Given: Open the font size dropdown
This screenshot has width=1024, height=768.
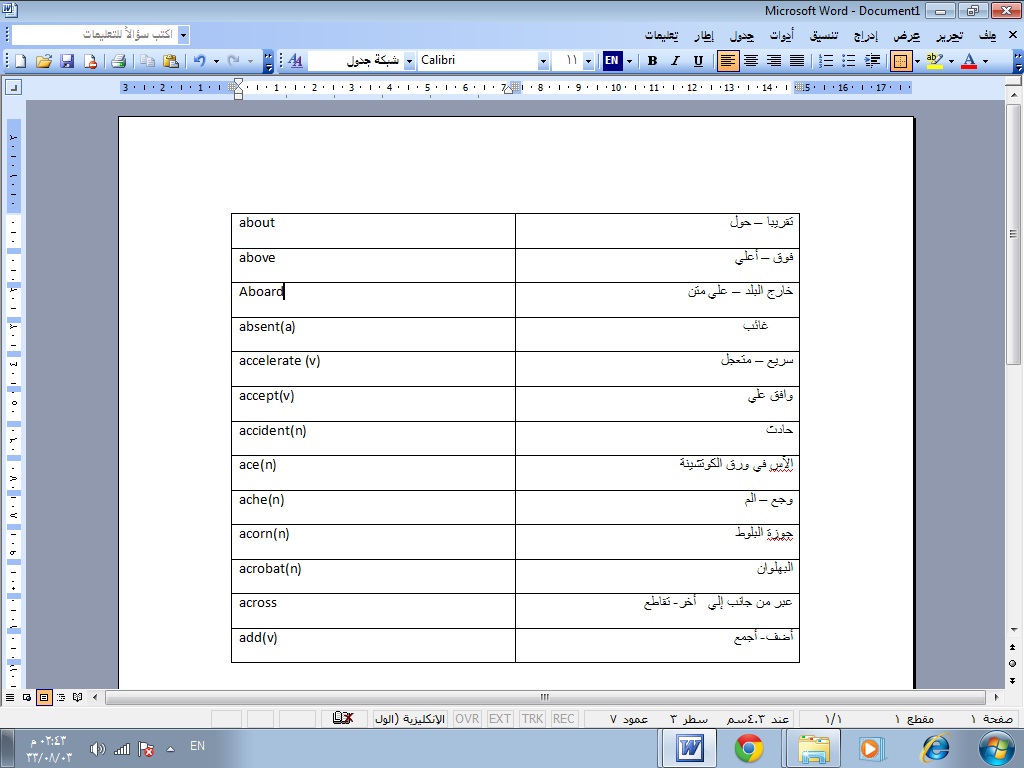Looking at the screenshot, I should [x=588, y=61].
